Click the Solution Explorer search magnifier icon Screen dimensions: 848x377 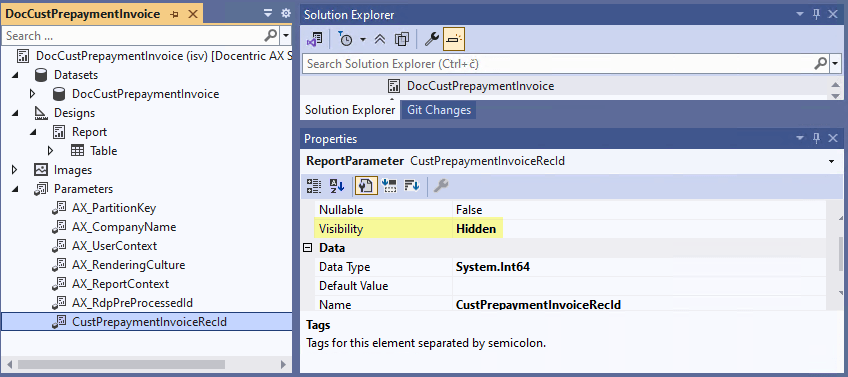[820, 63]
